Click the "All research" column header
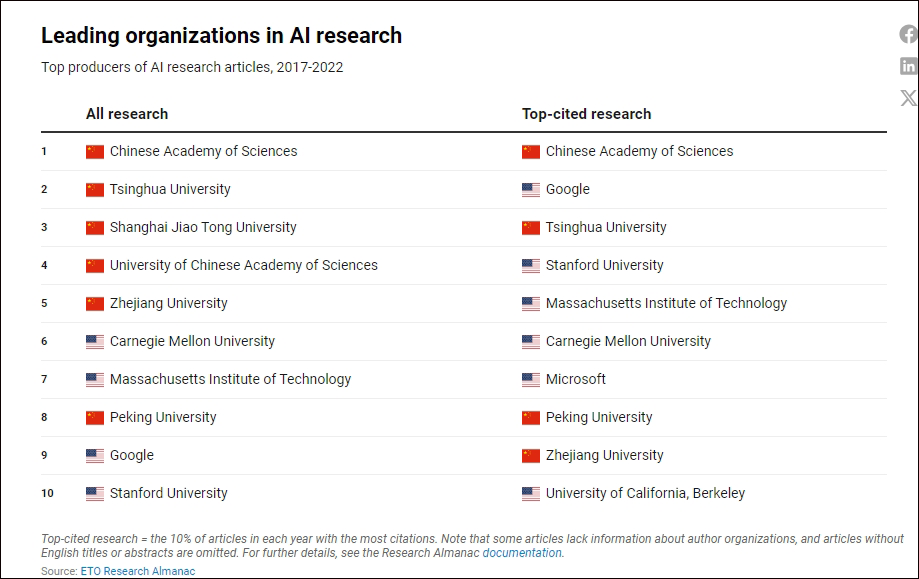This screenshot has height=579, width=919. 127,114
